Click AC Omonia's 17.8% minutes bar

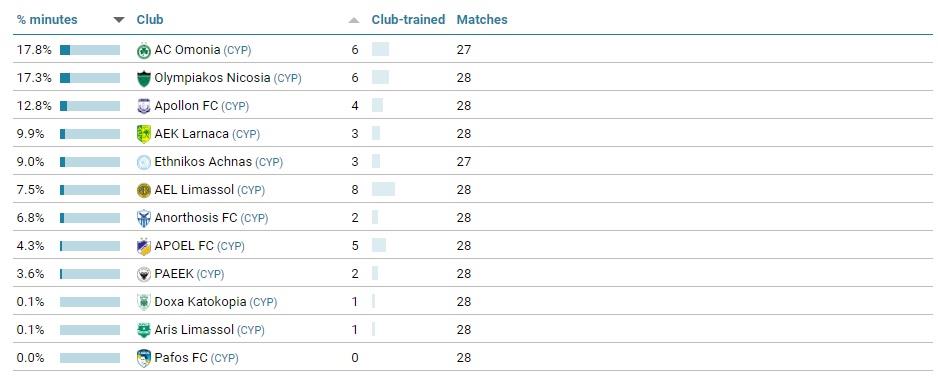[x=90, y=50]
